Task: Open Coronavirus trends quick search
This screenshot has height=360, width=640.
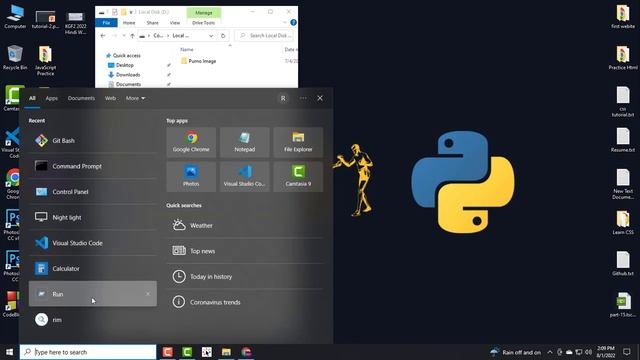Action: point(244,302)
